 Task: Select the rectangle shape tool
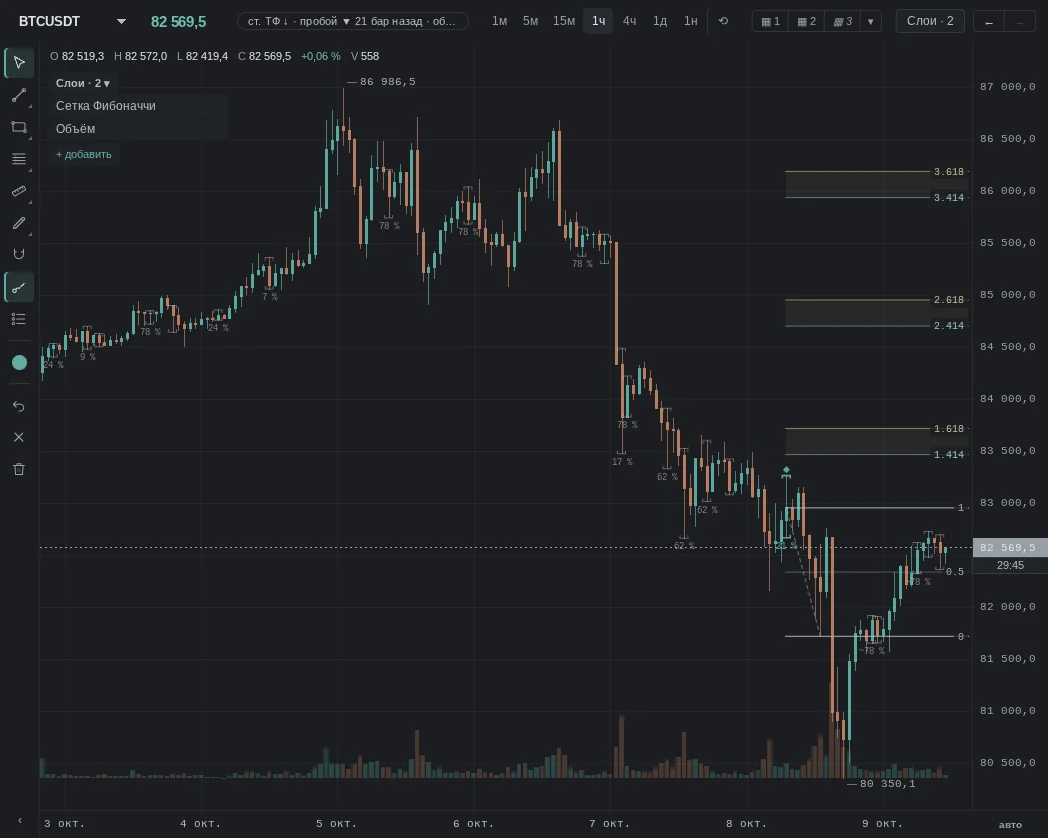[19, 127]
